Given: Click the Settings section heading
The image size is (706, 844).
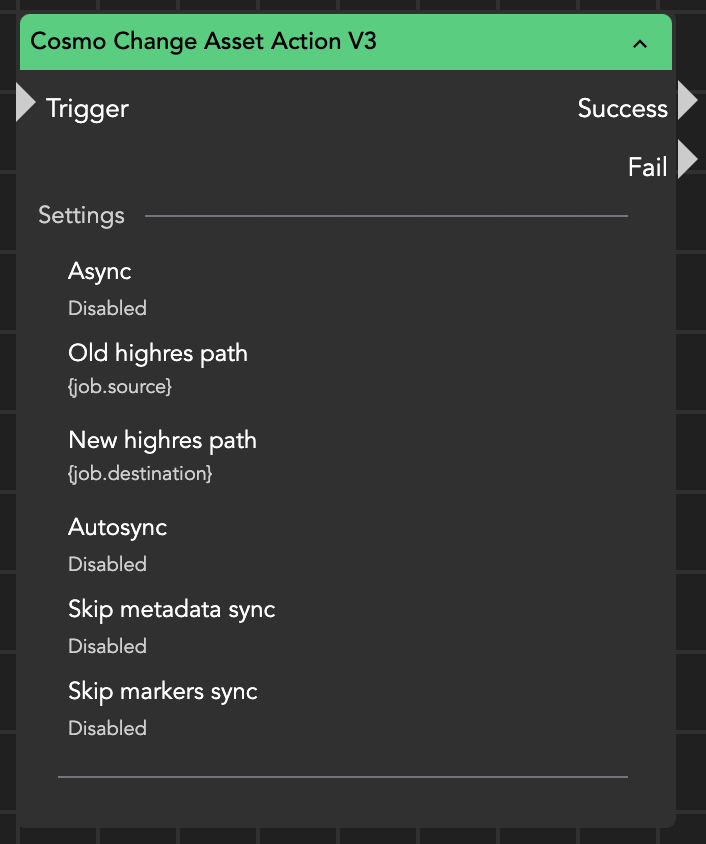Looking at the screenshot, I should click(x=81, y=215).
